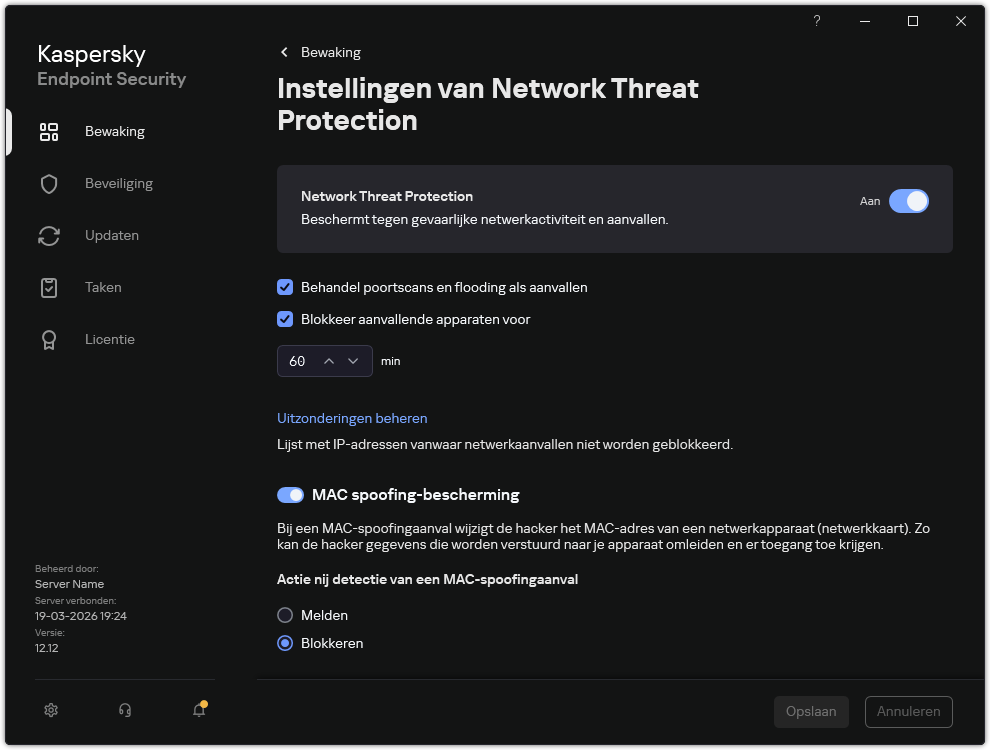The height and width of the screenshot is (750, 990).
Task: Increase the minutes value with the up arrow
Action: tap(330, 360)
